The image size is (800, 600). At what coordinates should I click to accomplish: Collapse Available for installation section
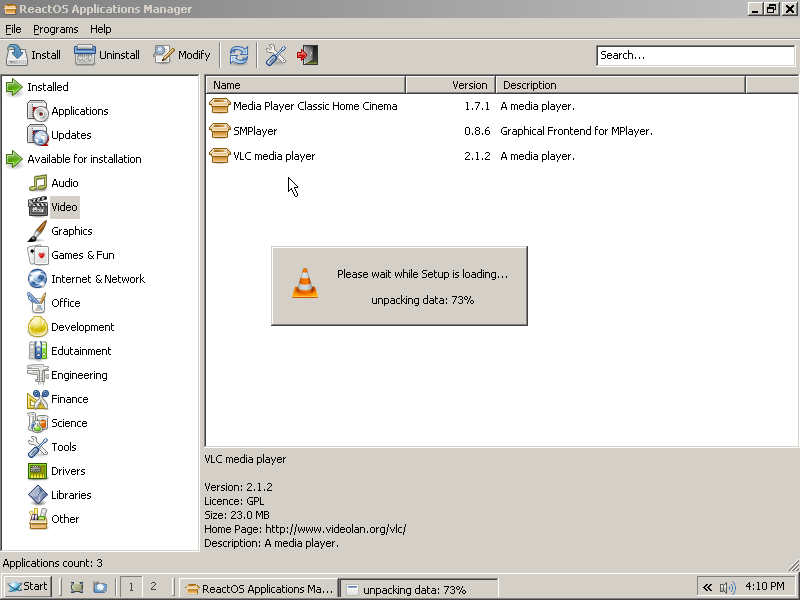pyautogui.click(x=14, y=159)
